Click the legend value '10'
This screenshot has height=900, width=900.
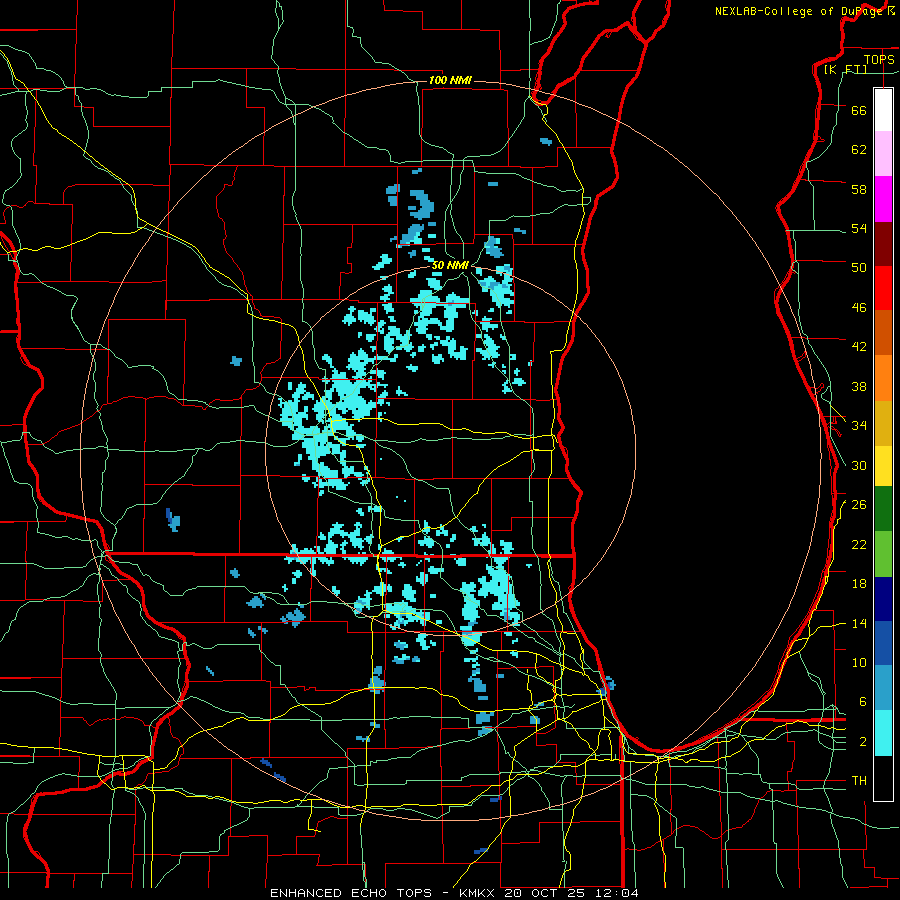click(859, 663)
